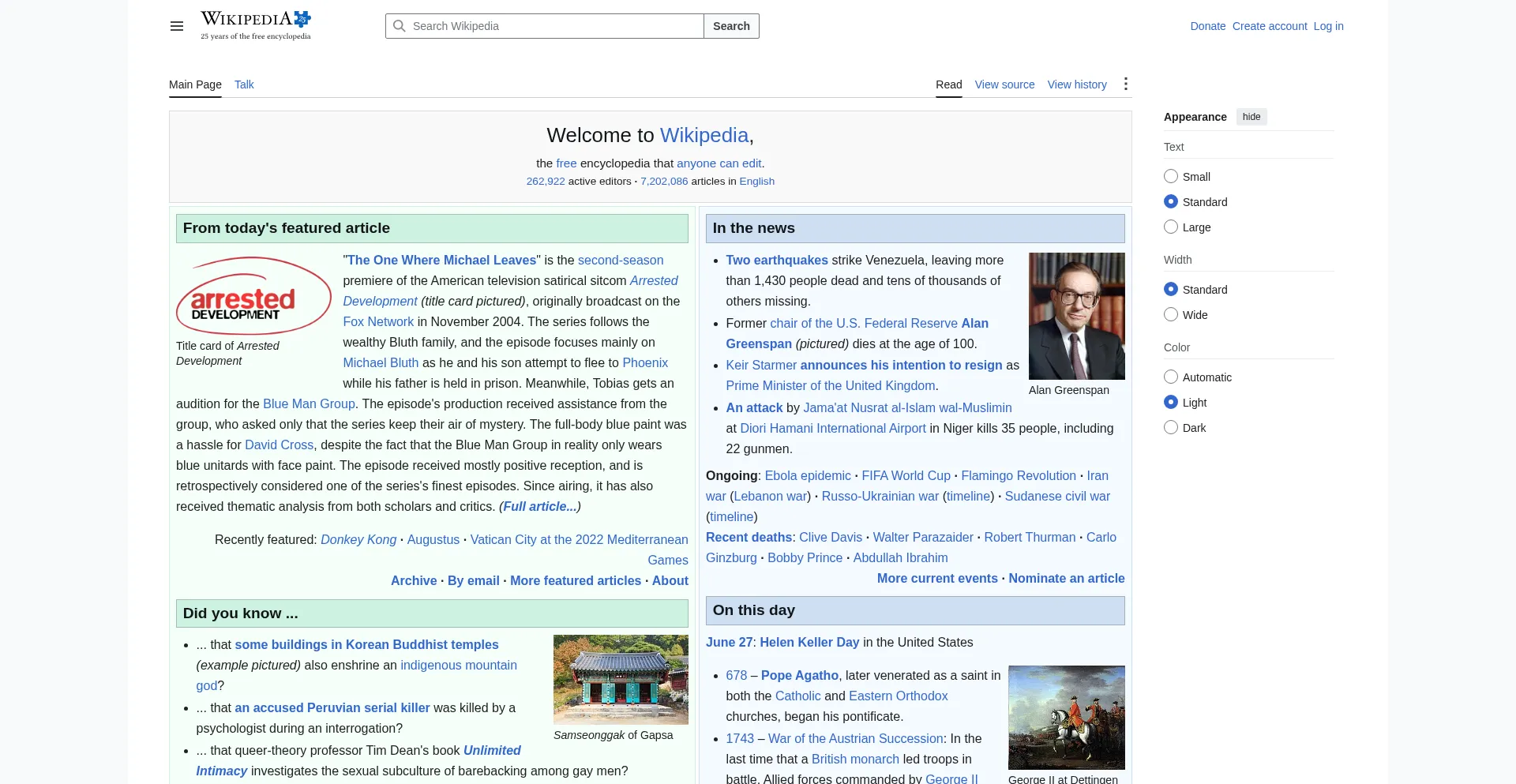The width and height of the screenshot is (1516, 784).
Task: Select Dark color mode
Action: pos(1171,428)
